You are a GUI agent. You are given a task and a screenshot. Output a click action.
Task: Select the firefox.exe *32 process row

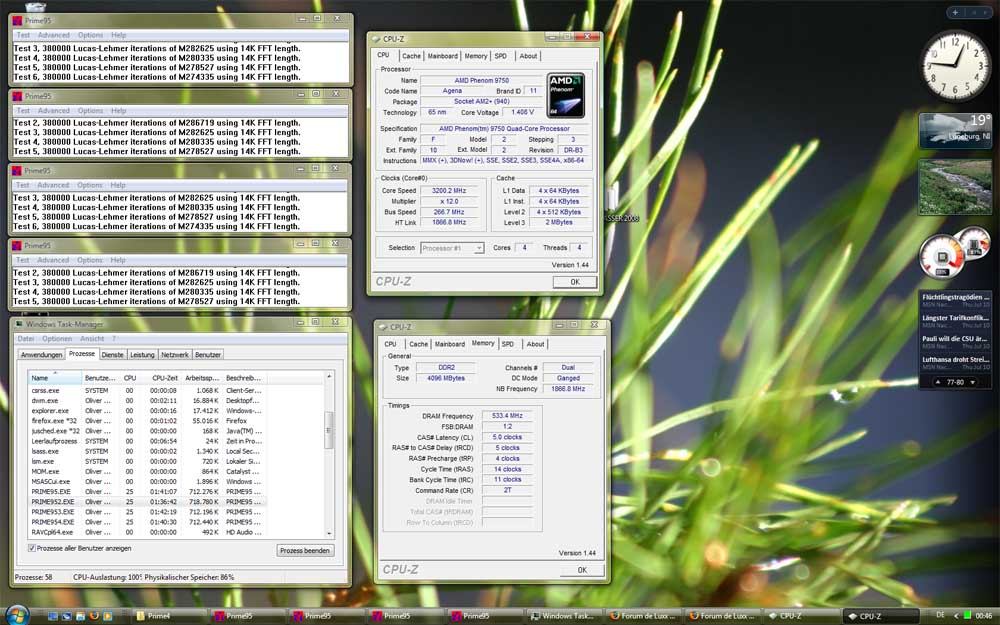click(147, 421)
